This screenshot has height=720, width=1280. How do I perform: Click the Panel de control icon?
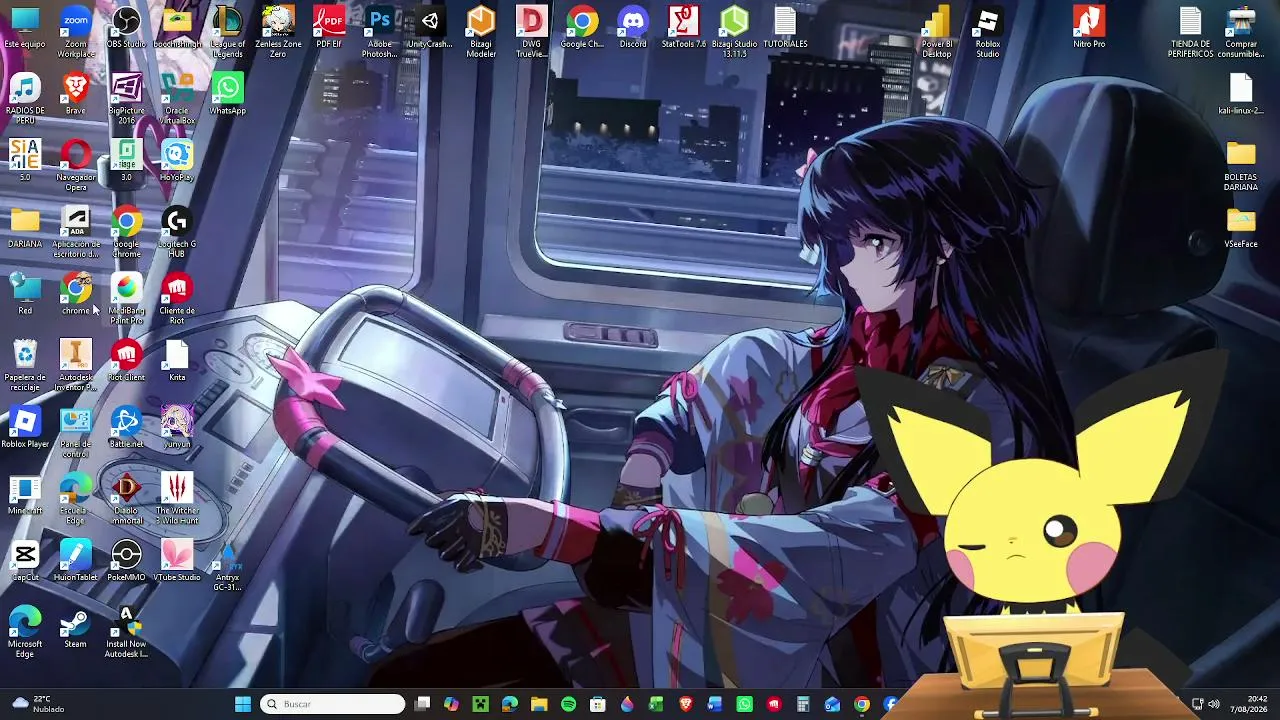coord(75,433)
